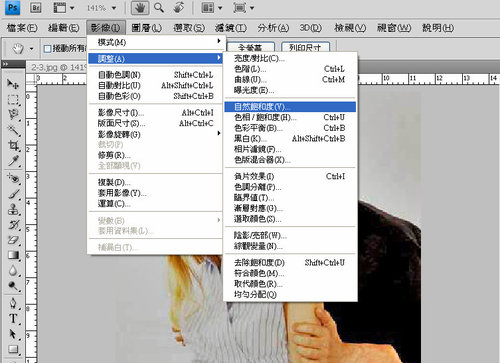Viewport: 500px width, 363px height.
Task: Open the 檔案(F) menu
Action: click(x=22, y=28)
